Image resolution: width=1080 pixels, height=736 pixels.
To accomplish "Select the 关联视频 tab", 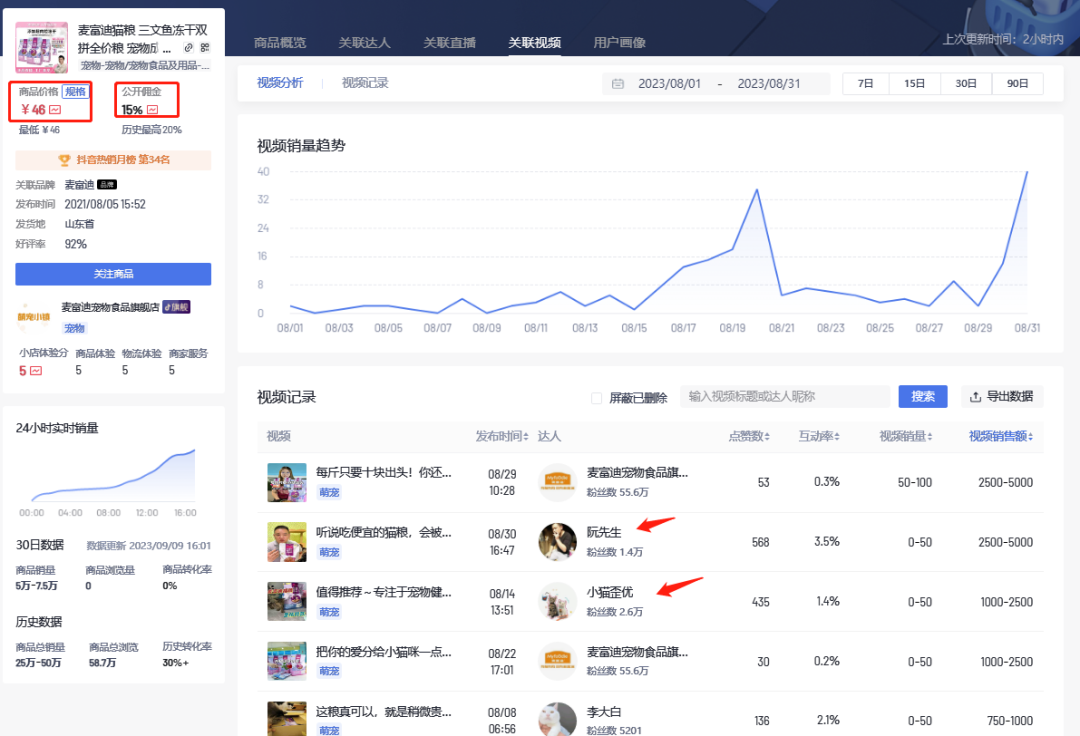I will coord(534,43).
